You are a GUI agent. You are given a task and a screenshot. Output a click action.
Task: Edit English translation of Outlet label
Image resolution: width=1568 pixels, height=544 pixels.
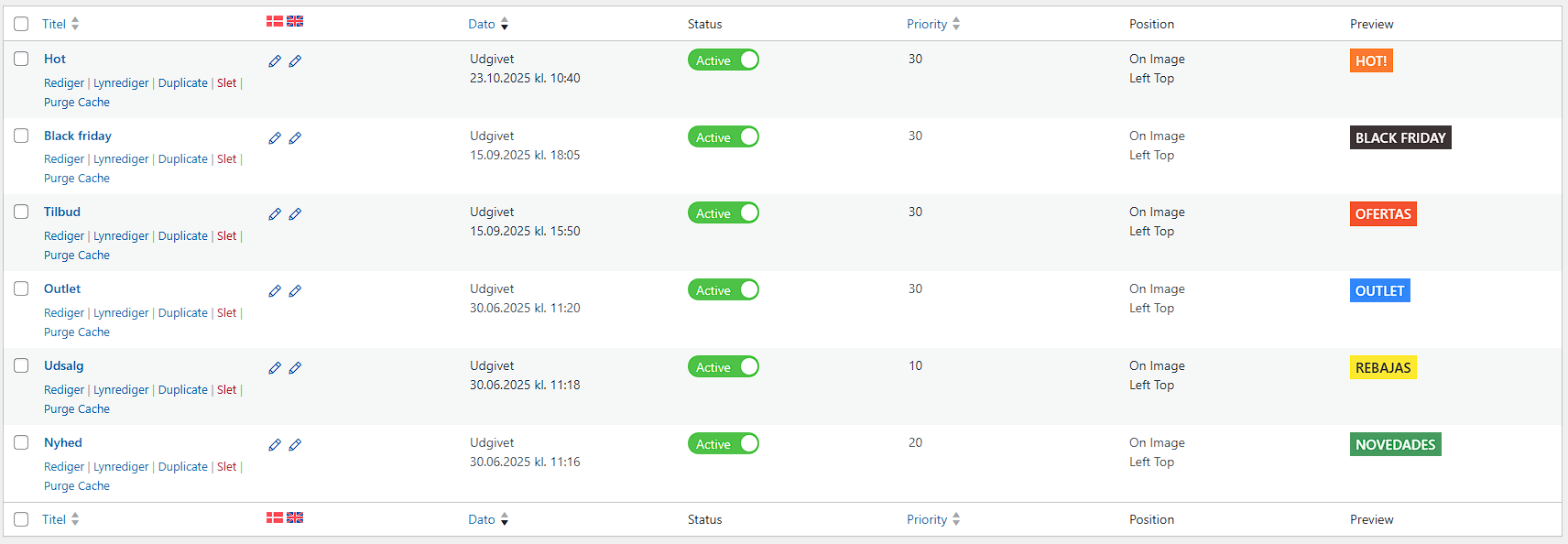295,291
